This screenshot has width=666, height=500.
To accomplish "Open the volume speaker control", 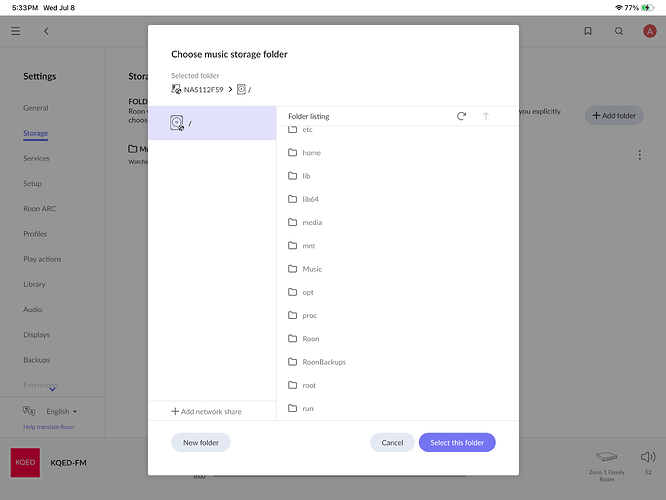I will (x=648, y=457).
